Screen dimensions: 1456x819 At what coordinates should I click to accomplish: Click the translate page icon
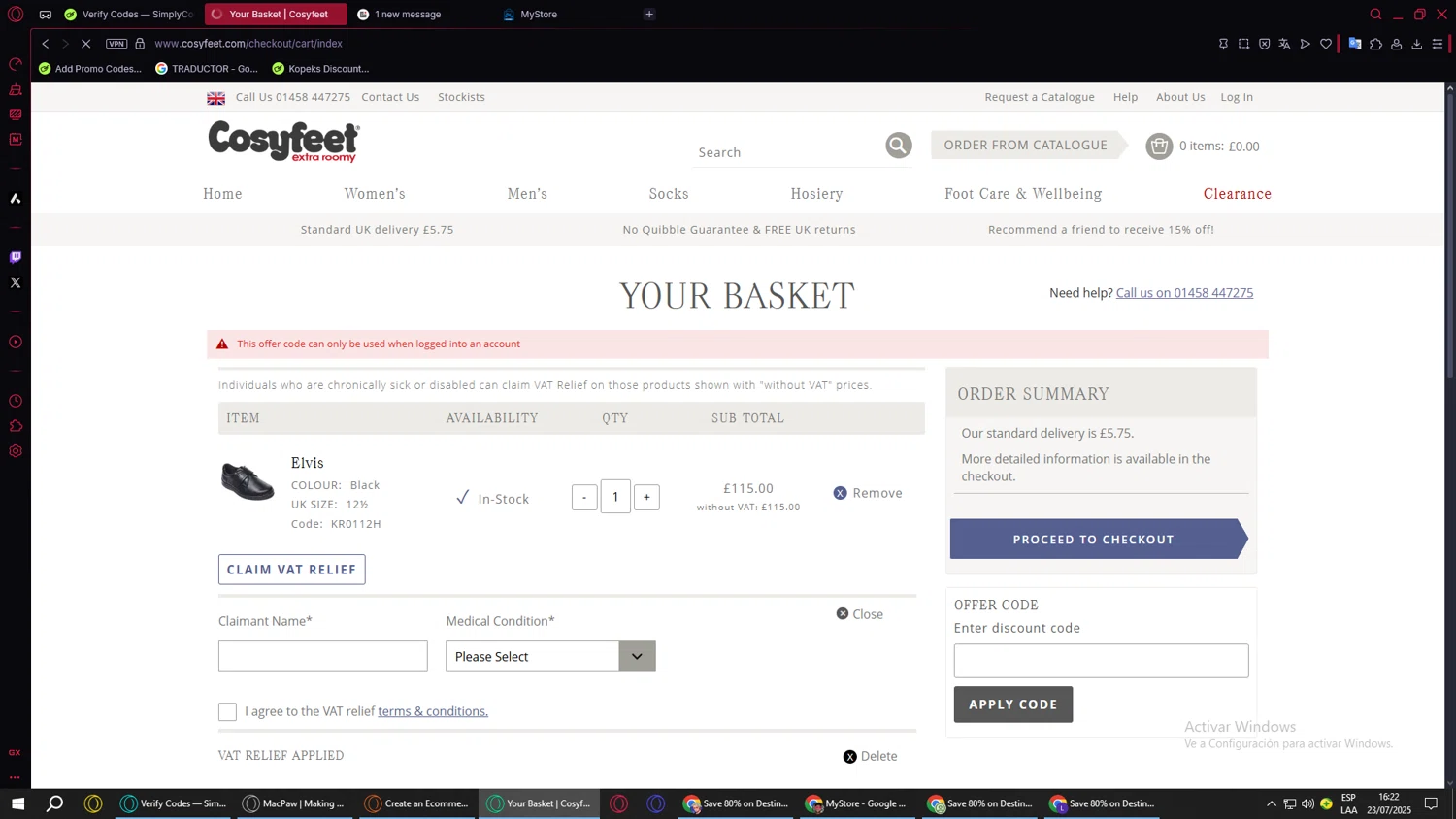point(1284,44)
